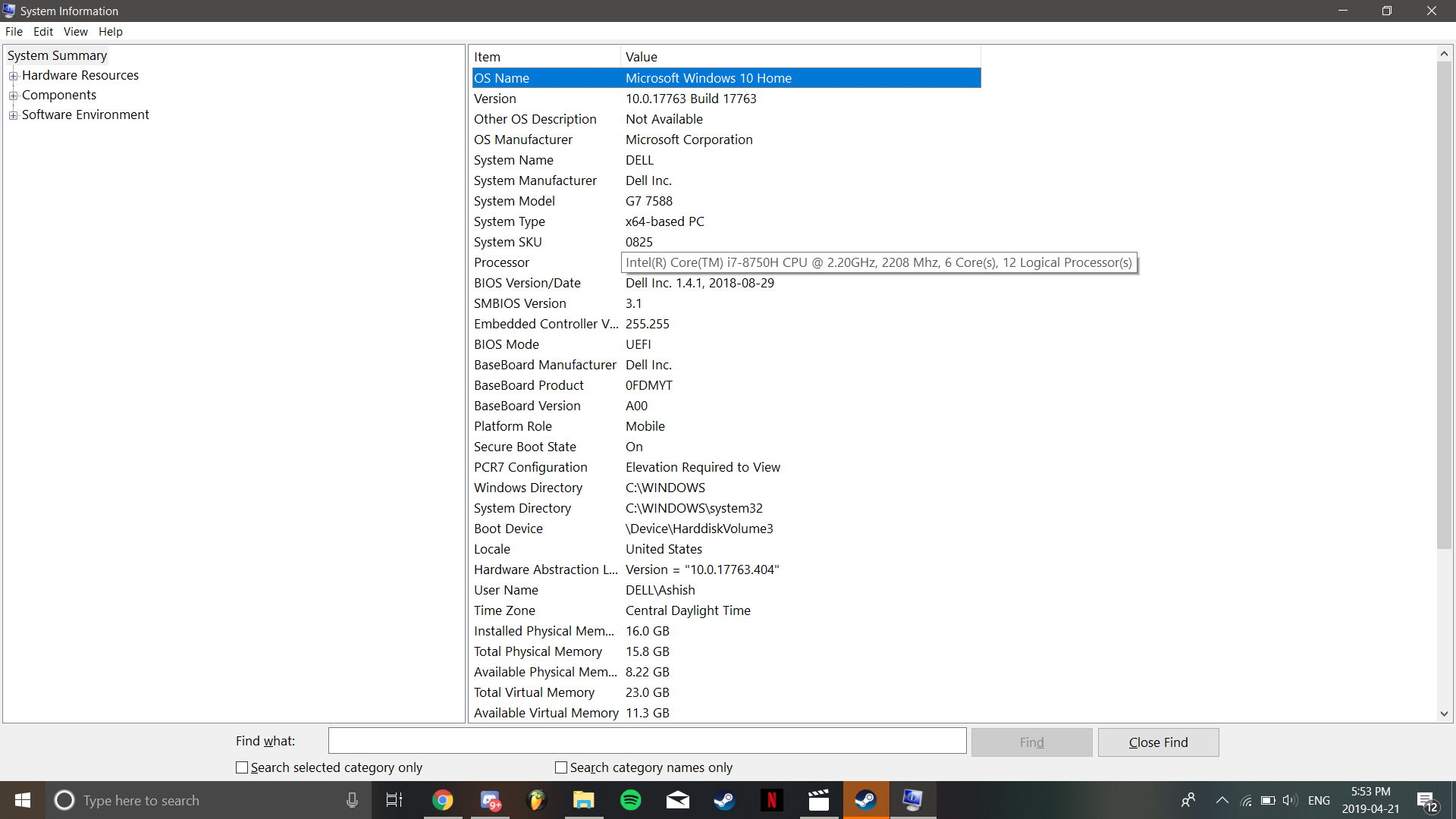This screenshot has height=819, width=1456.
Task: Open the File menu
Action: (x=14, y=31)
